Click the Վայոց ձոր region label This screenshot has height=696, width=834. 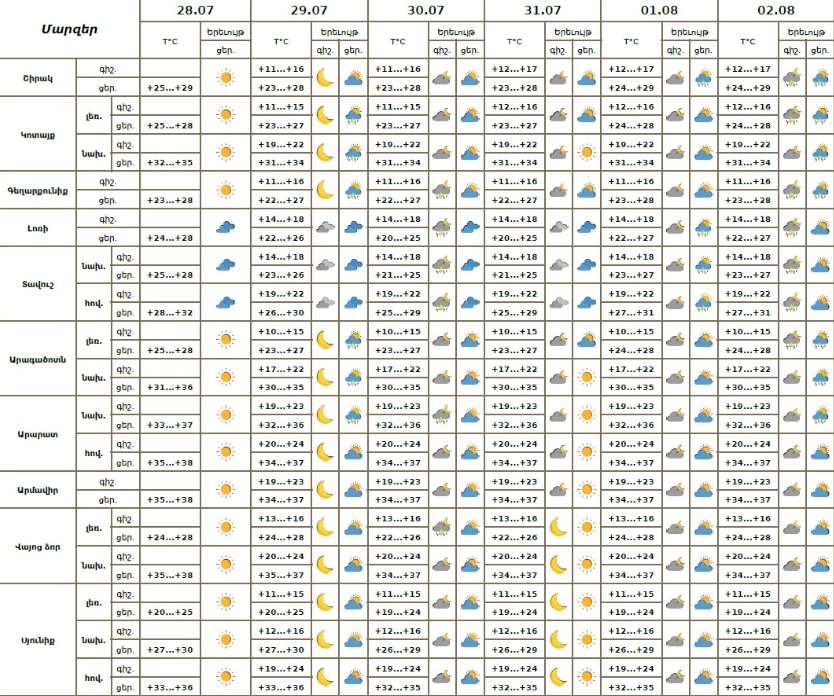click(x=38, y=547)
